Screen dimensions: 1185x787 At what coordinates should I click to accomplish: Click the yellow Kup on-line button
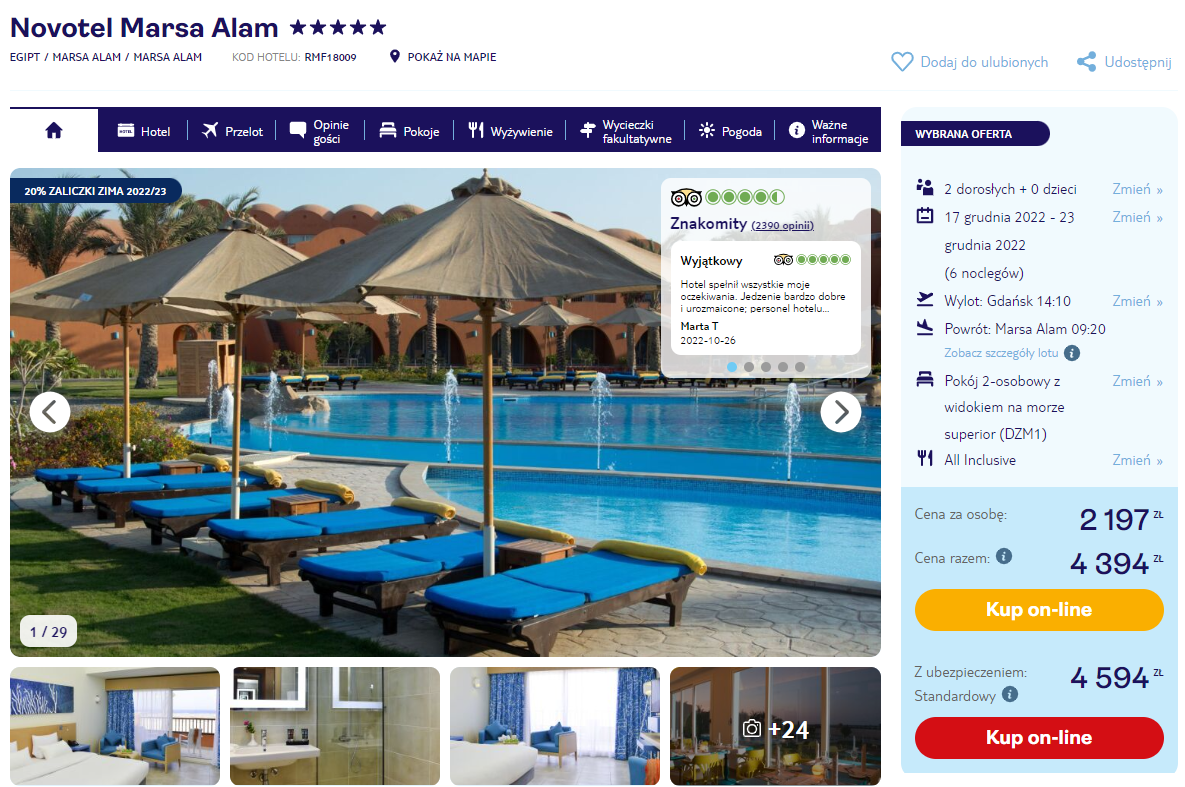click(1038, 609)
